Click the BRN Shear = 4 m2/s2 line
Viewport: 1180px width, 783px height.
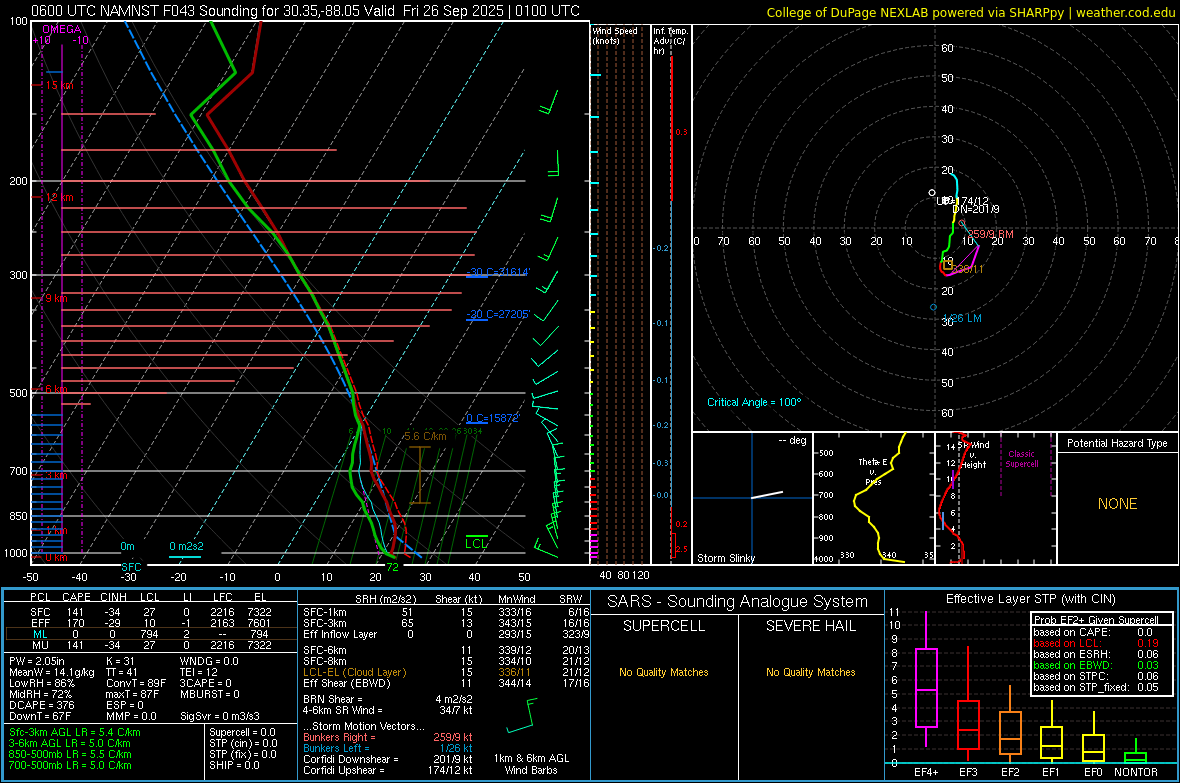[x=388, y=699]
